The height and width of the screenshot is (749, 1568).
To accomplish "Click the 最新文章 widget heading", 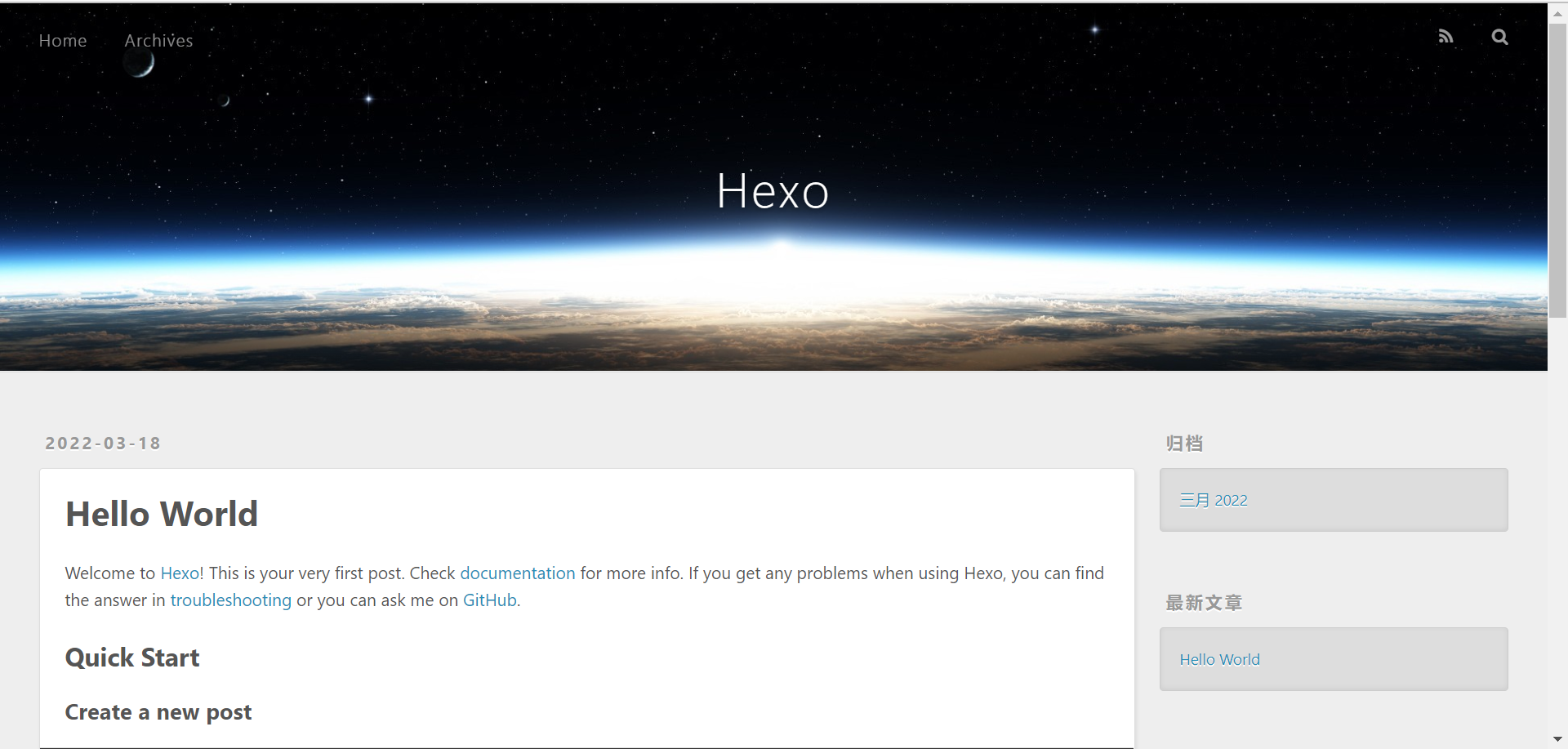I will [1203, 603].
